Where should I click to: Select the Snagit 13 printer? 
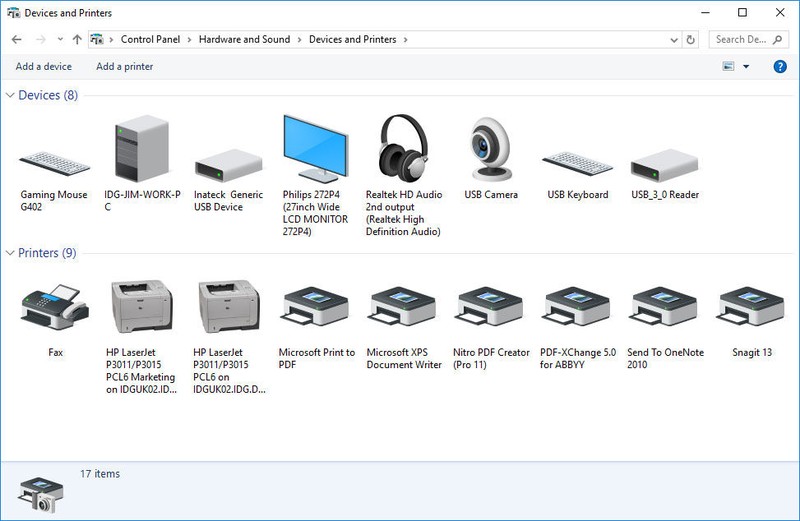[752, 308]
